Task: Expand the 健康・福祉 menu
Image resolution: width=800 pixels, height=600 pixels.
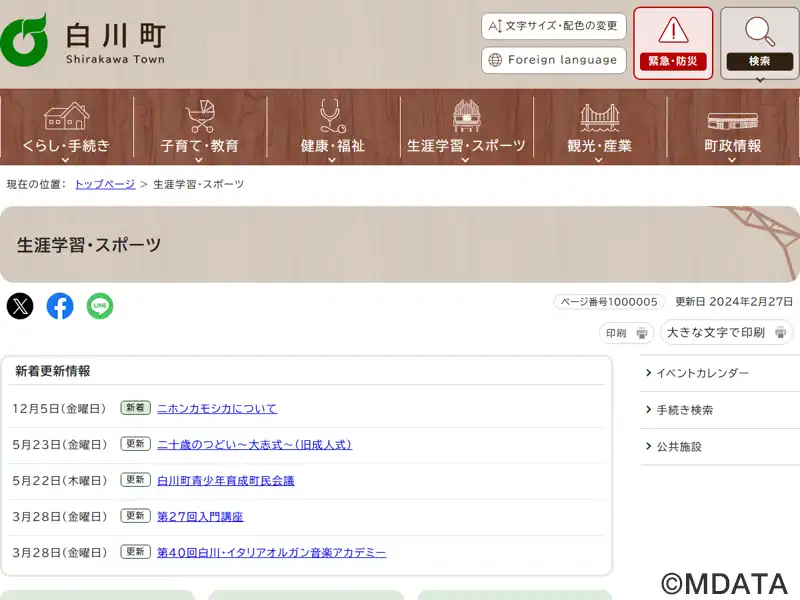Action: (333, 127)
